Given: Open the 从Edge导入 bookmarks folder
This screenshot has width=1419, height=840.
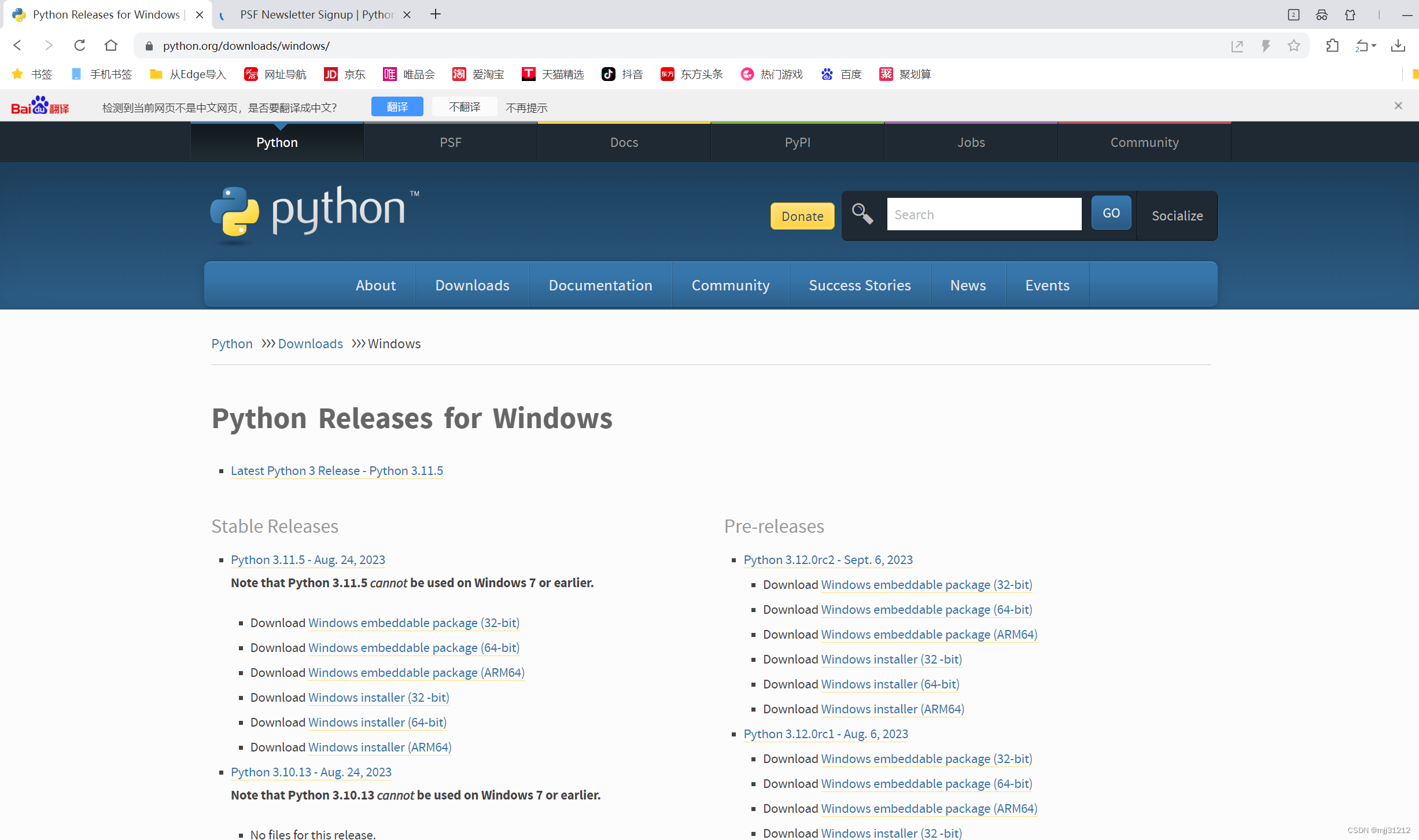Looking at the screenshot, I should 187,74.
